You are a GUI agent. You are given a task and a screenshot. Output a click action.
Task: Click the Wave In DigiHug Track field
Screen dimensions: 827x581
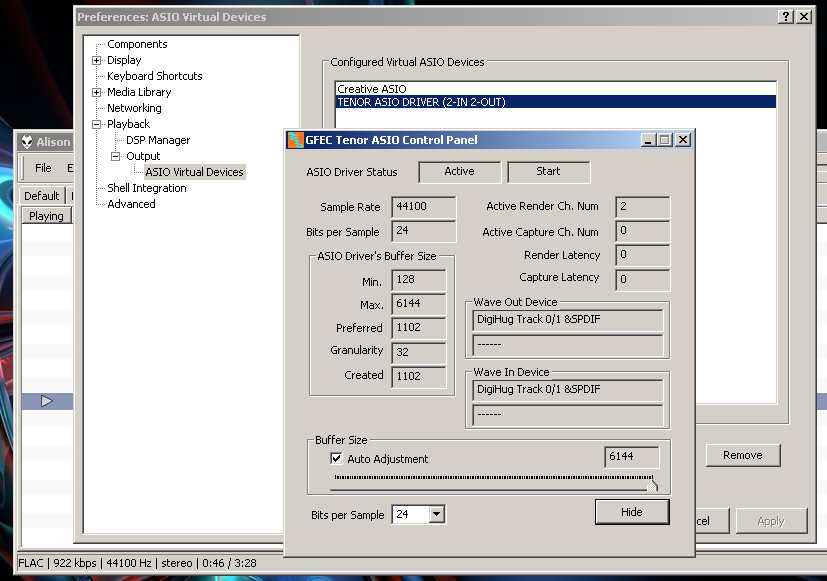click(x=568, y=390)
